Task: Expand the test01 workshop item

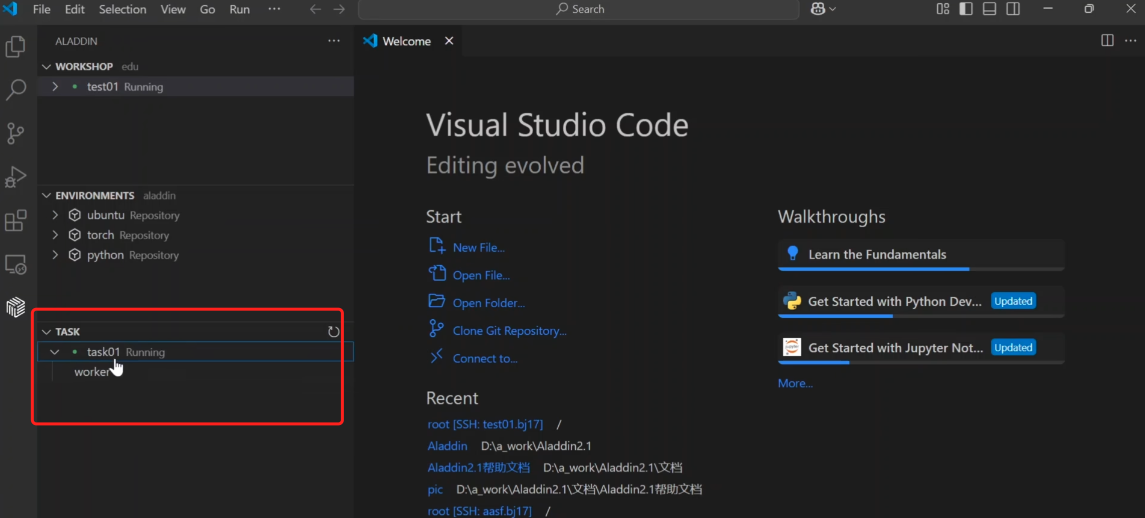Action: click(x=55, y=87)
